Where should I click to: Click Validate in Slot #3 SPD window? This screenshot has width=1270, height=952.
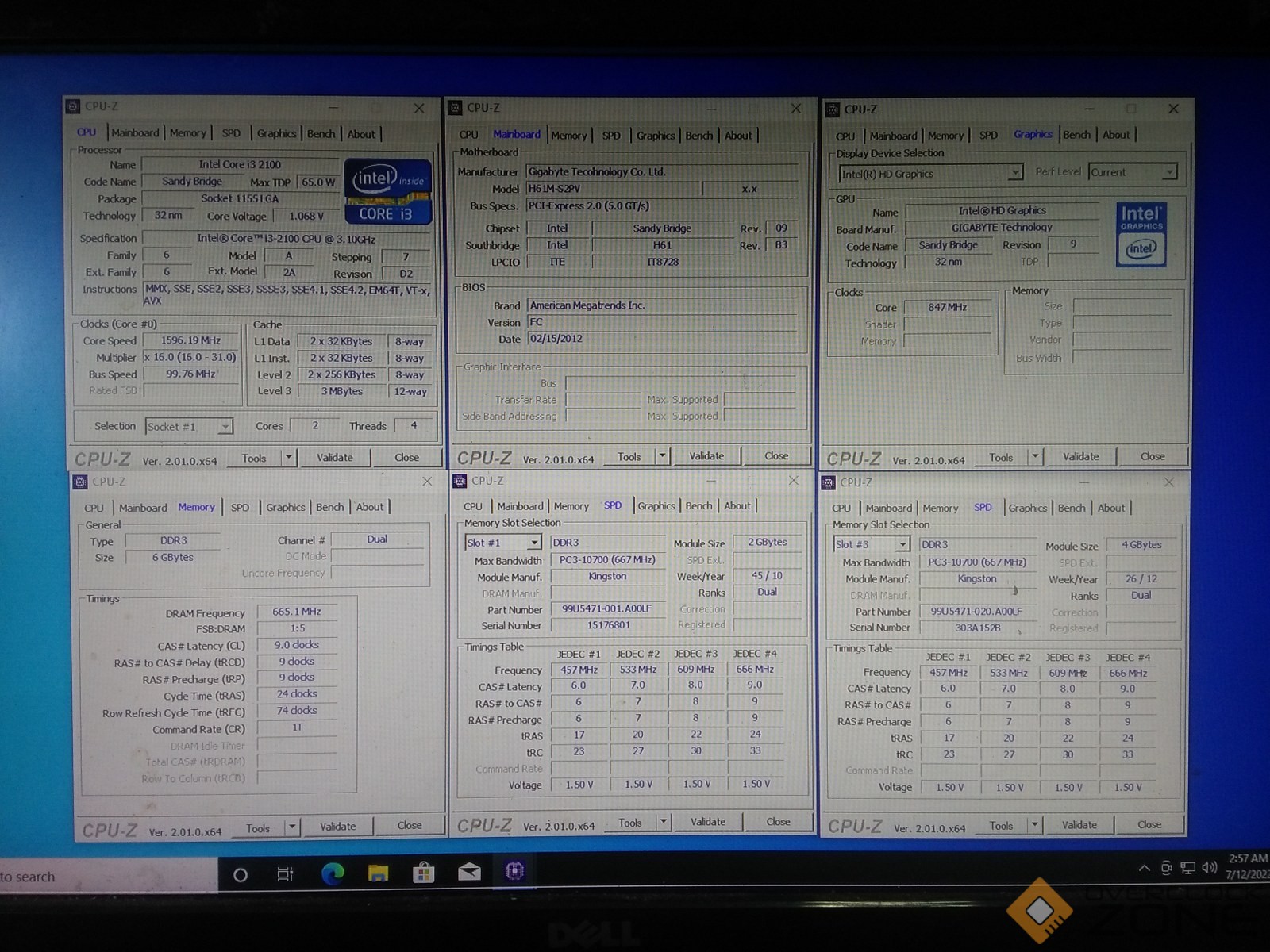(1079, 825)
